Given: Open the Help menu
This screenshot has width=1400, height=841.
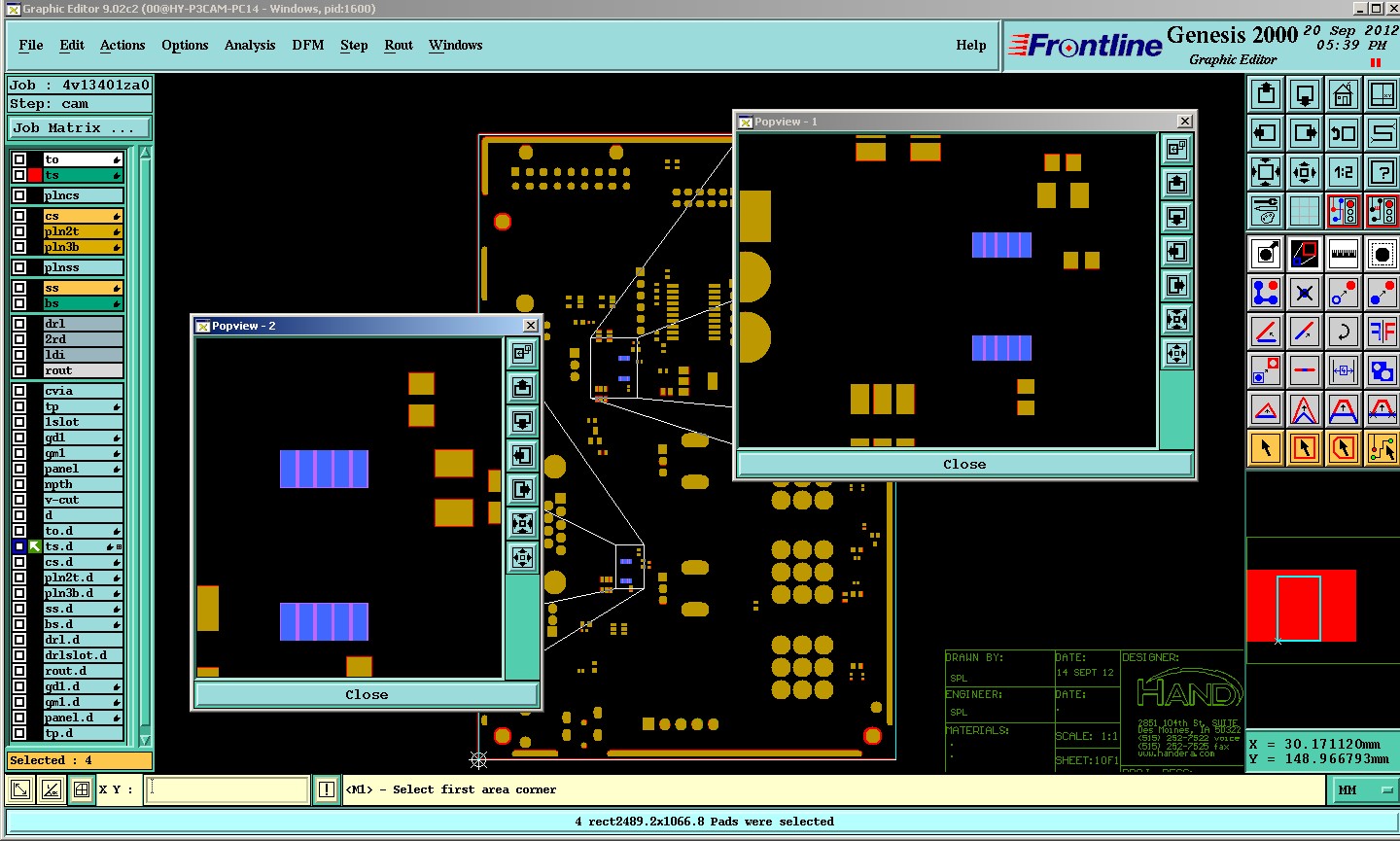Looking at the screenshot, I should point(971,45).
